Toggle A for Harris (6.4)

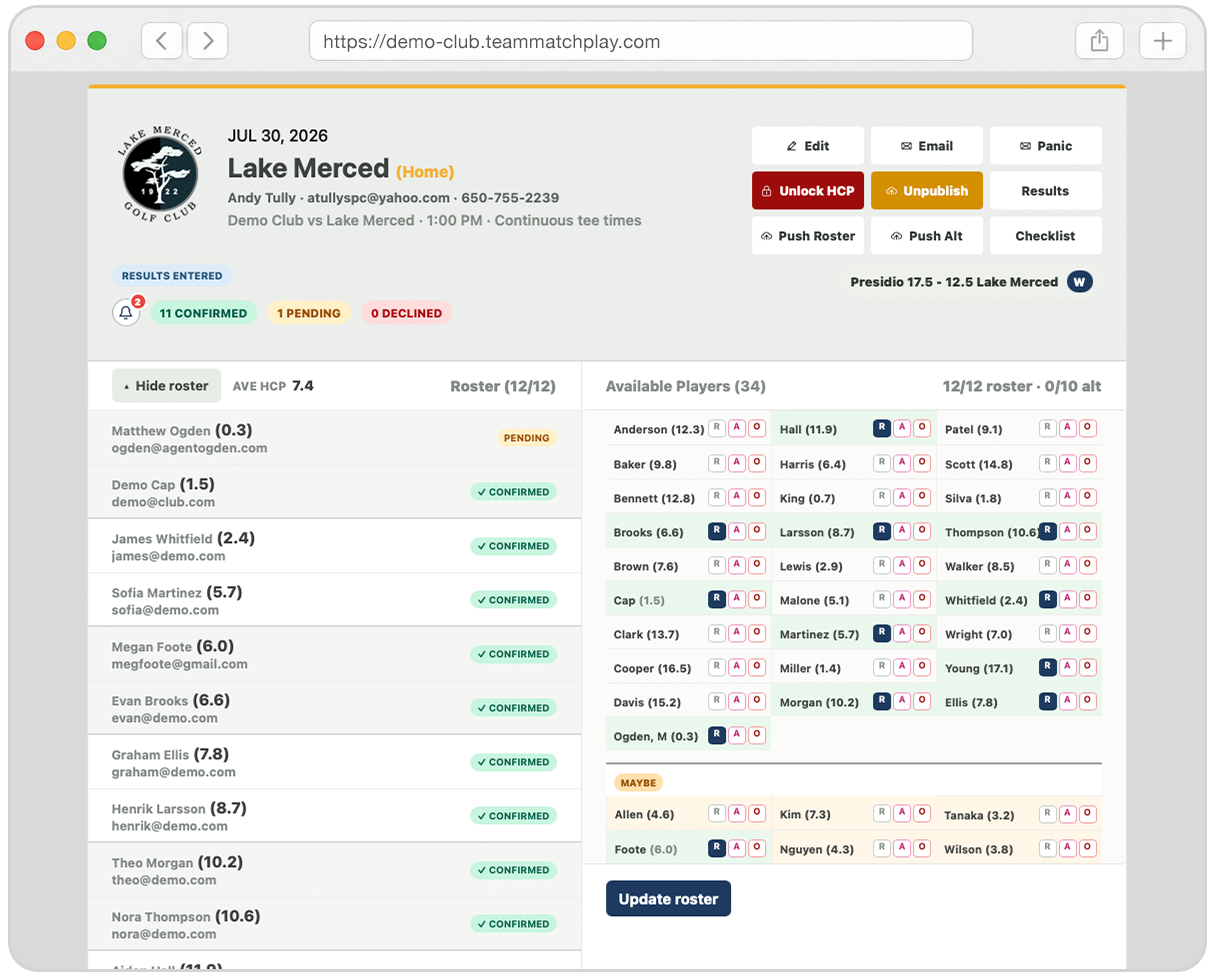pos(902,463)
